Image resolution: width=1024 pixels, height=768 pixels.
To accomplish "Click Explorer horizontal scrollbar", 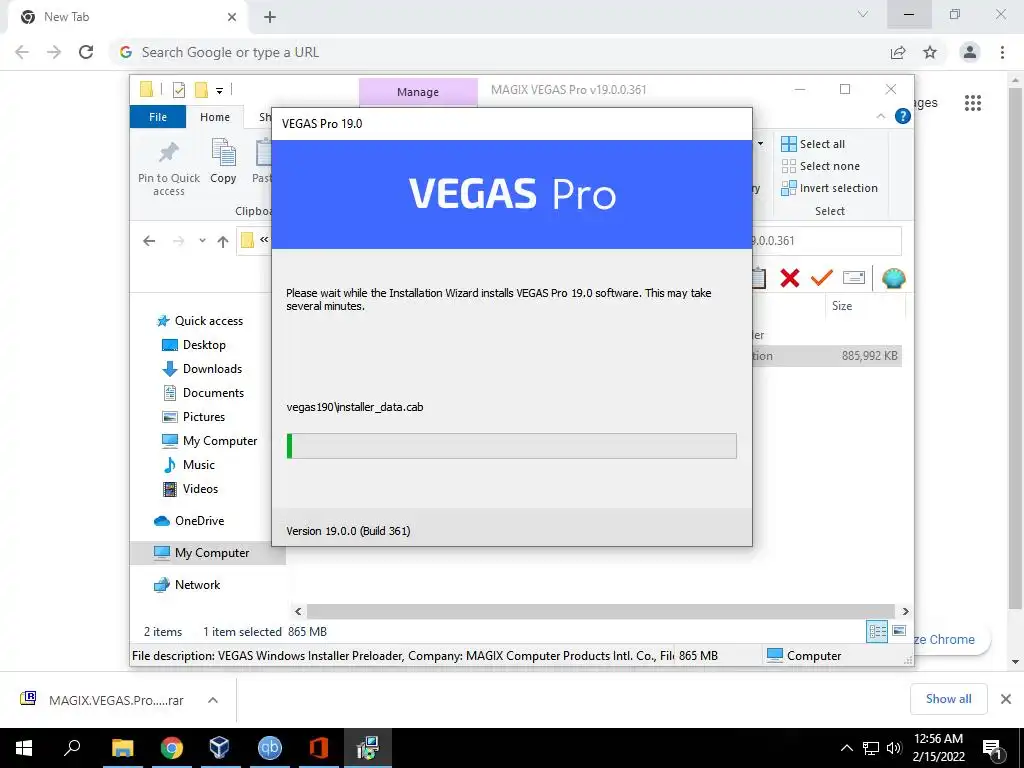I will 600,611.
